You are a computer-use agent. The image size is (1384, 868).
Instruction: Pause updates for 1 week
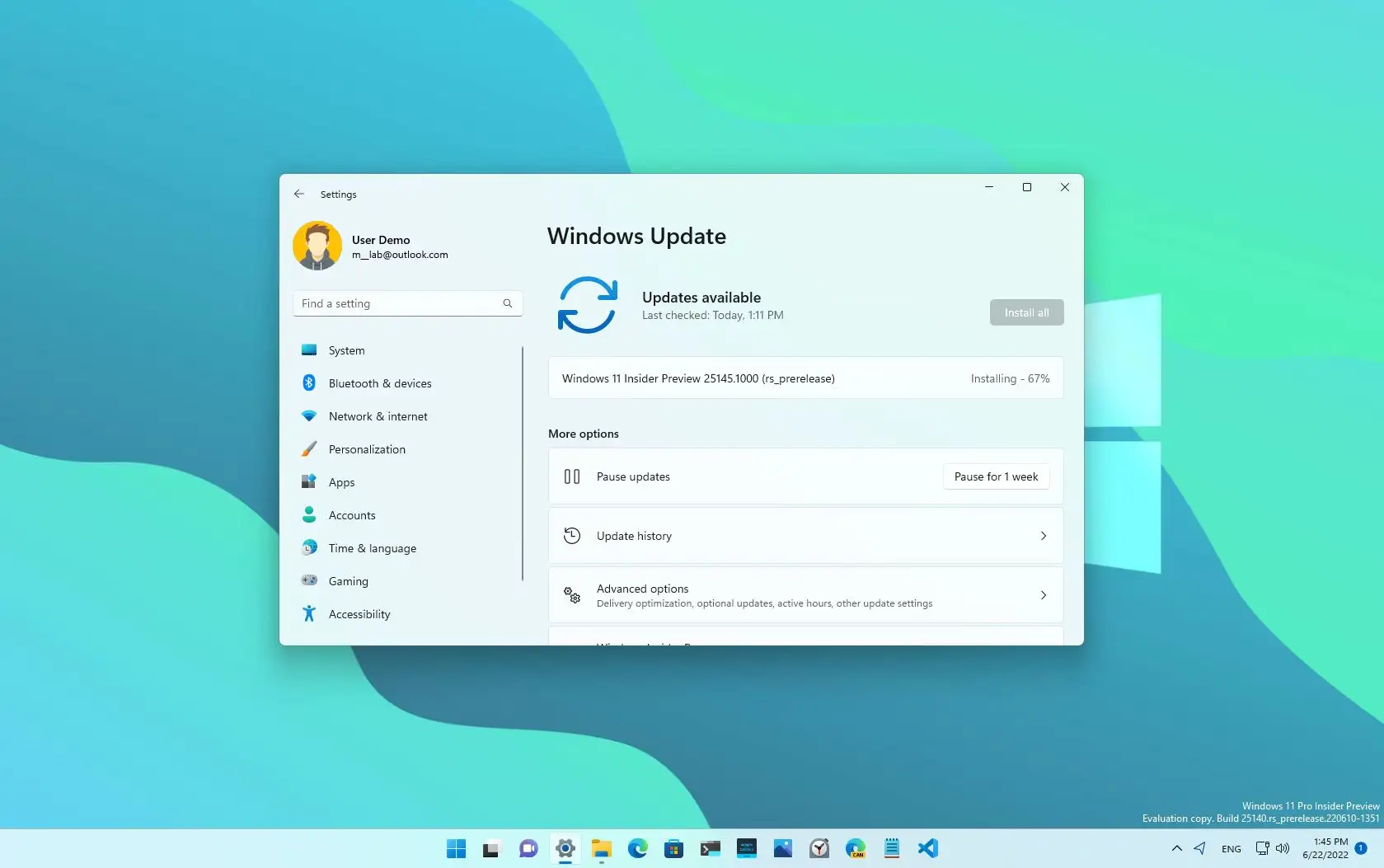pyautogui.click(x=996, y=476)
